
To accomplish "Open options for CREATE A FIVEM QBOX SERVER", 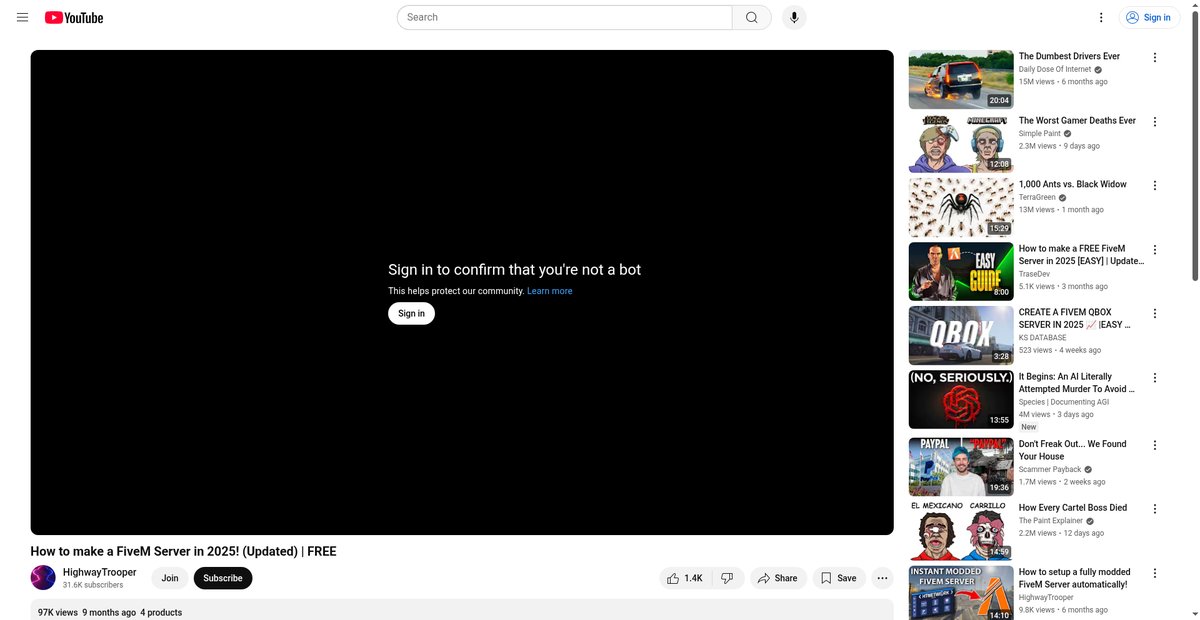I will pyautogui.click(x=1155, y=314).
